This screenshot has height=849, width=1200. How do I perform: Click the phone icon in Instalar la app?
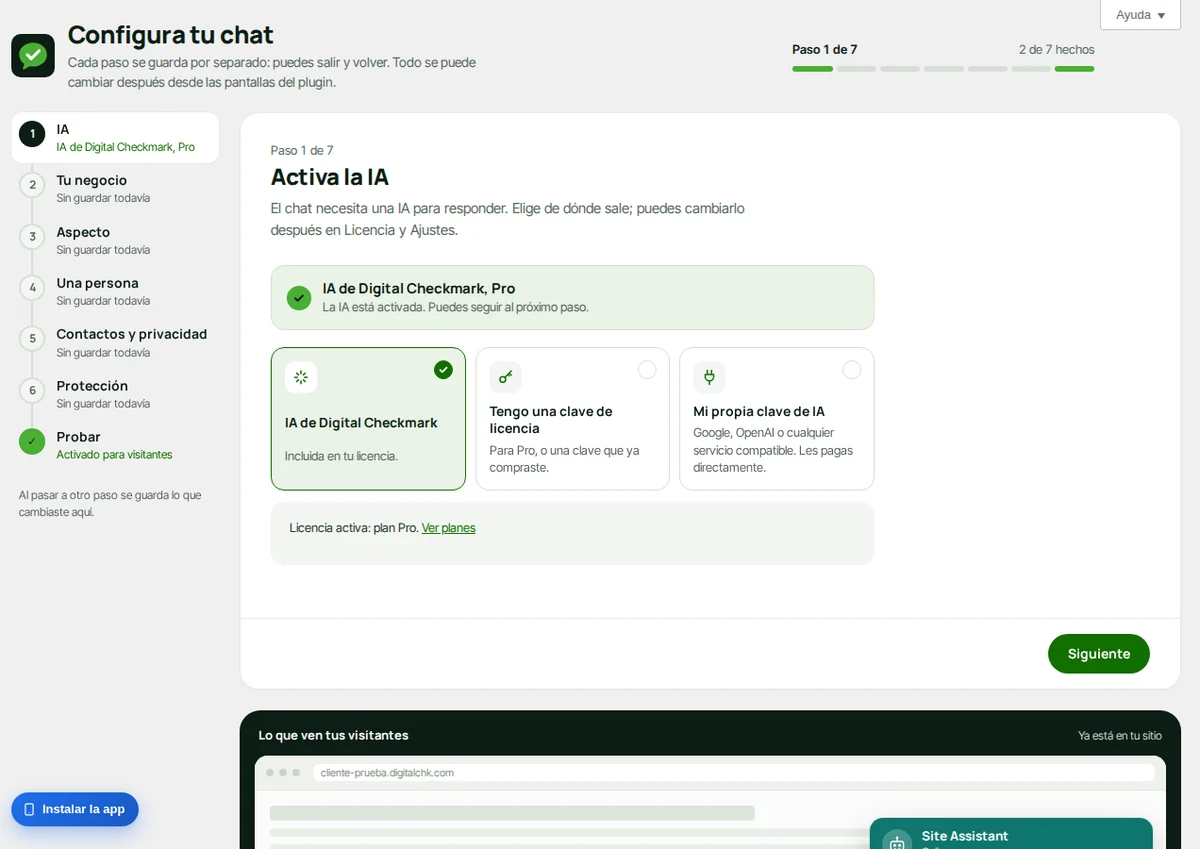29,809
